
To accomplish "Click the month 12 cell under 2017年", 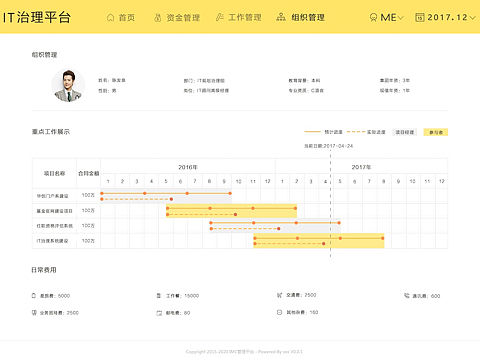I will [x=441, y=181].
